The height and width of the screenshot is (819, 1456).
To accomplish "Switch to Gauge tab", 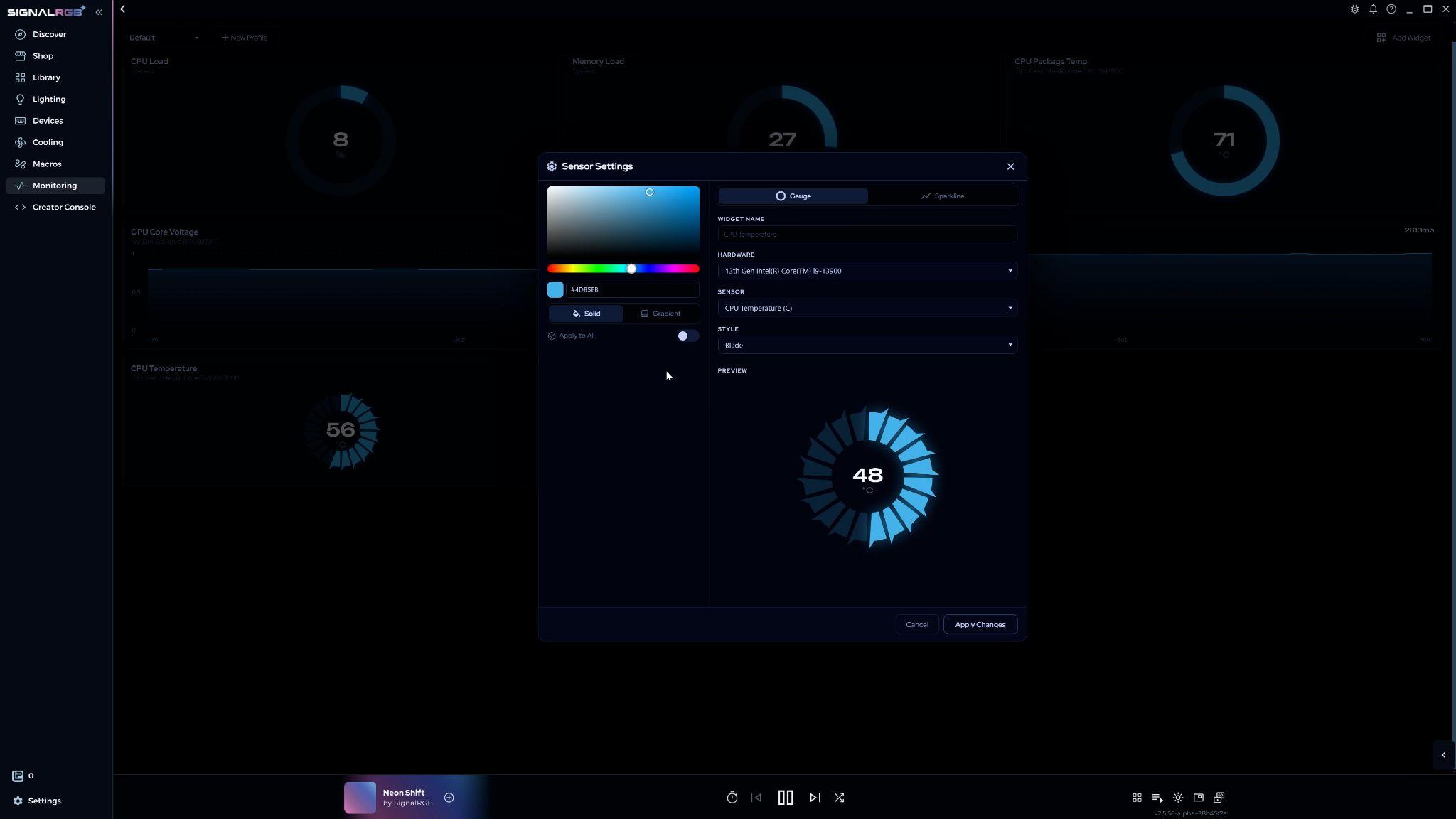I will [x=793, y=196].
